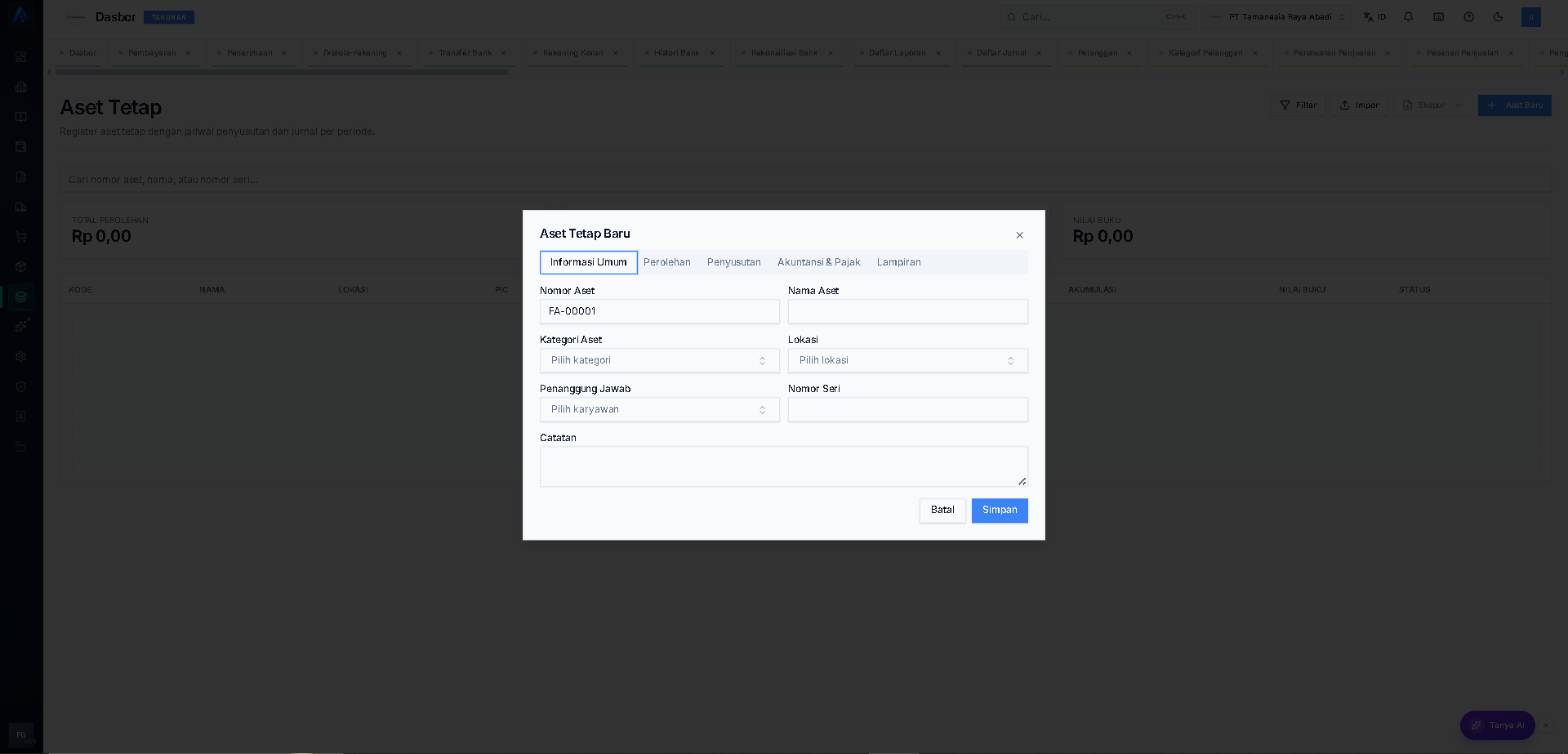Screen dimensions: 1568x754
Task: Click the Batal button
Action: (x=942, y=511)
